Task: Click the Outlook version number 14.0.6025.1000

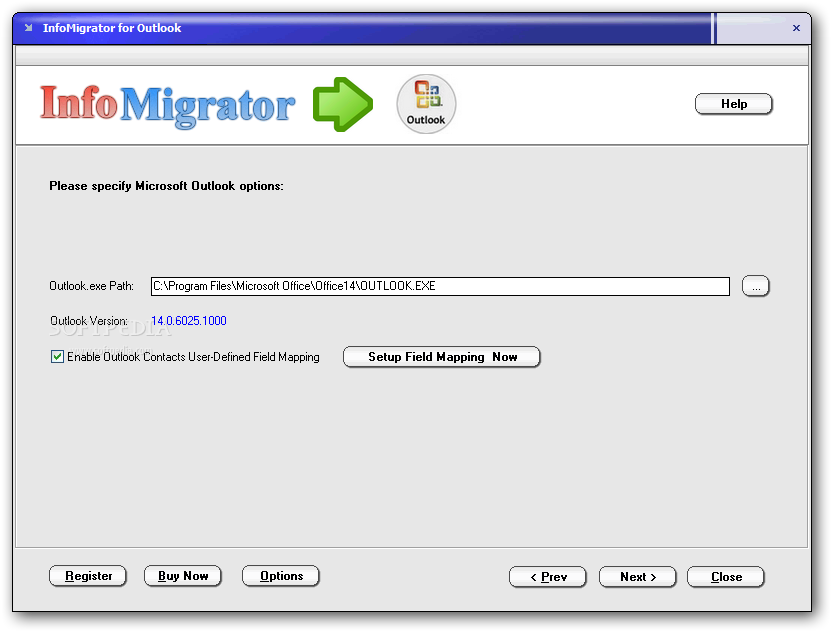Action: [189, 321]
